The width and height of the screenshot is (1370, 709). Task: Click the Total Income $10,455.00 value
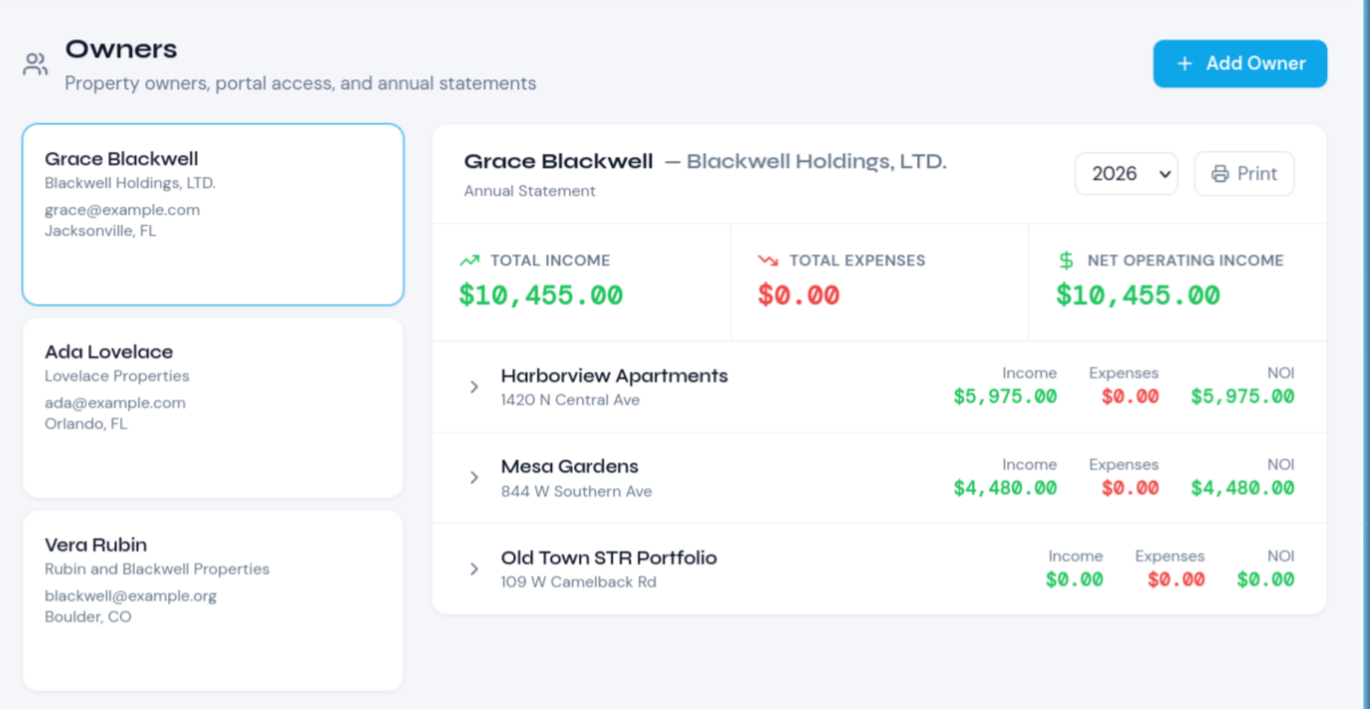tap(541, 295)
